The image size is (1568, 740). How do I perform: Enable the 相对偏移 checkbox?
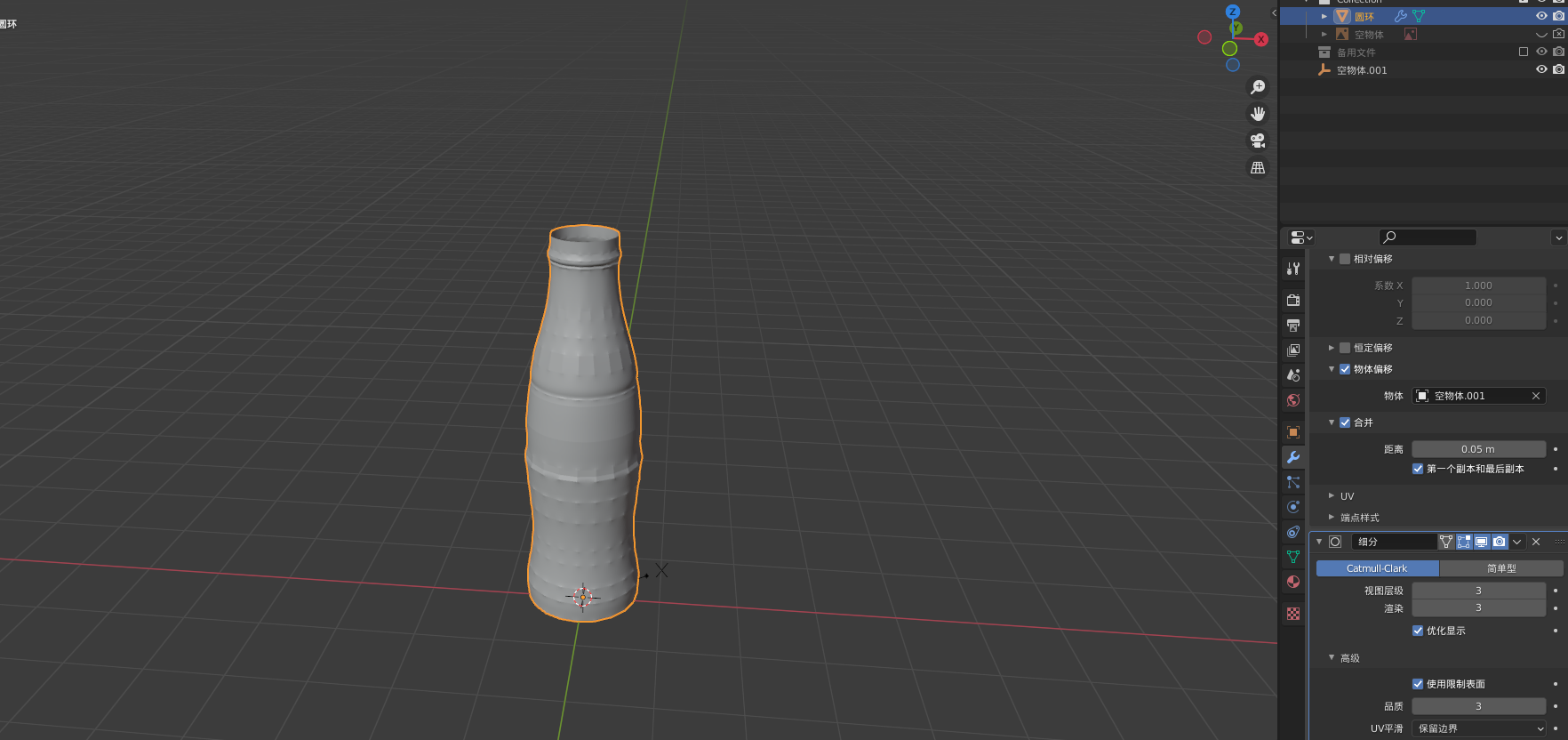[x=1345, y=259]
